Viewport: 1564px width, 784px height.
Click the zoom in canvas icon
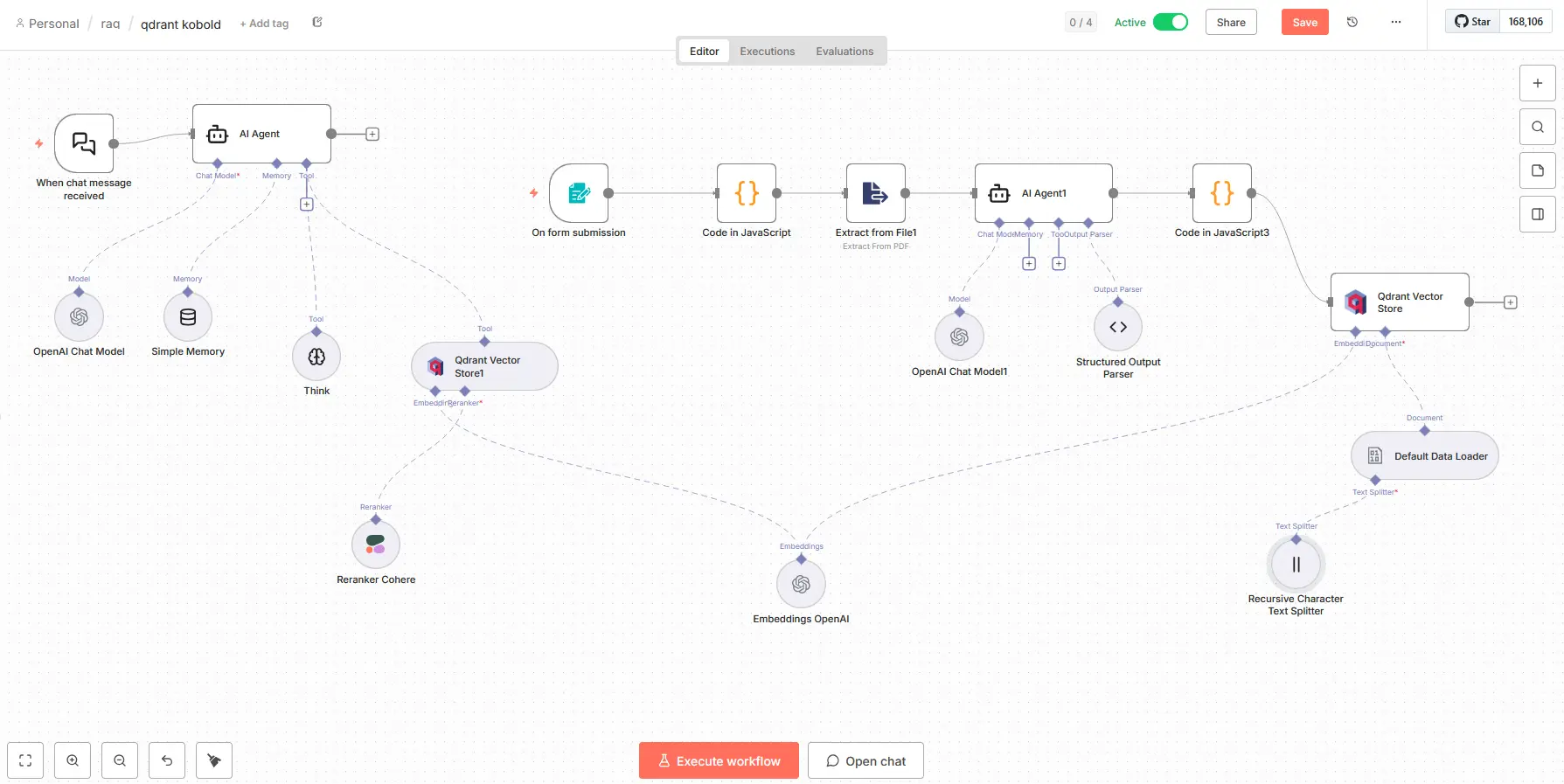(x=73, y=760)
